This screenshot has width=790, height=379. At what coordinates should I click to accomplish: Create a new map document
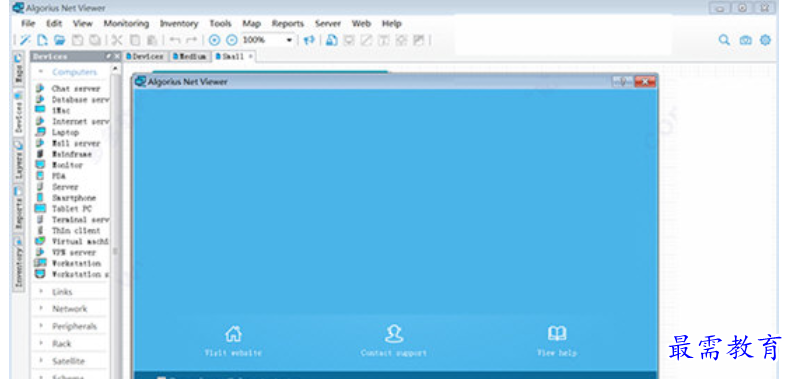click(42, 40)
